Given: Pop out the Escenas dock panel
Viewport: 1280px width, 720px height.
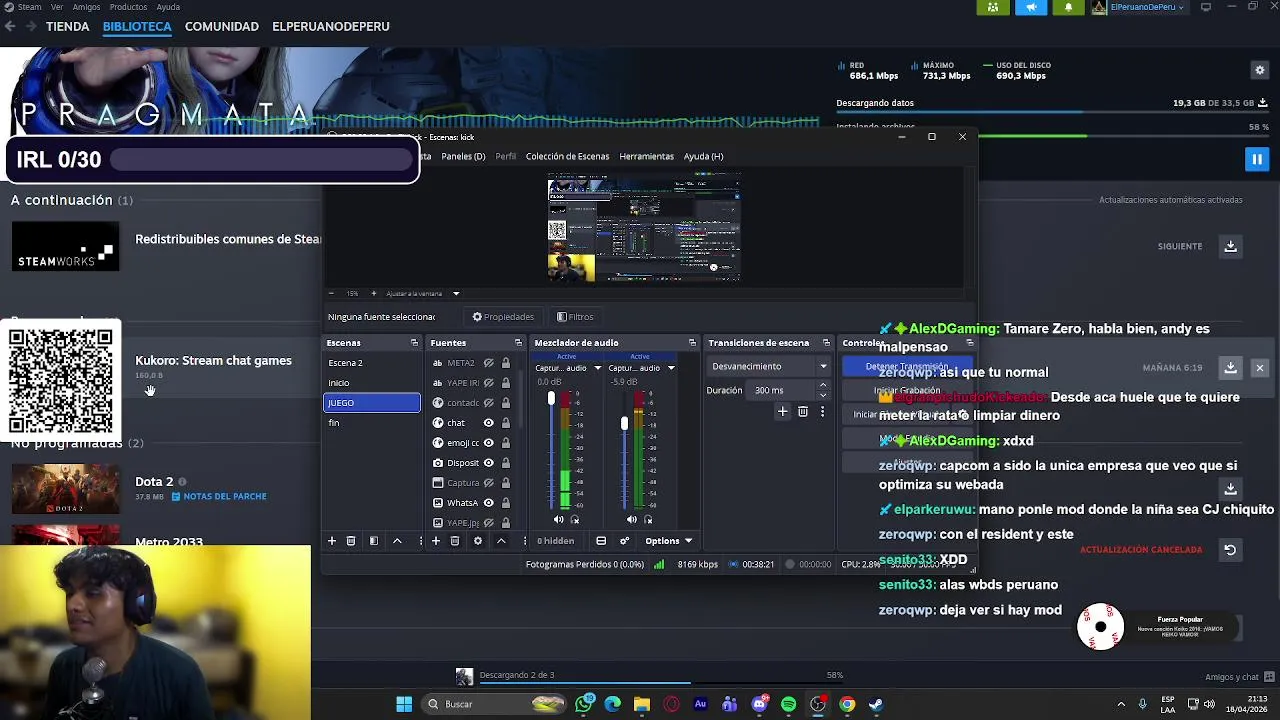Looking at the screenshot, I should (x=414, y=343).
